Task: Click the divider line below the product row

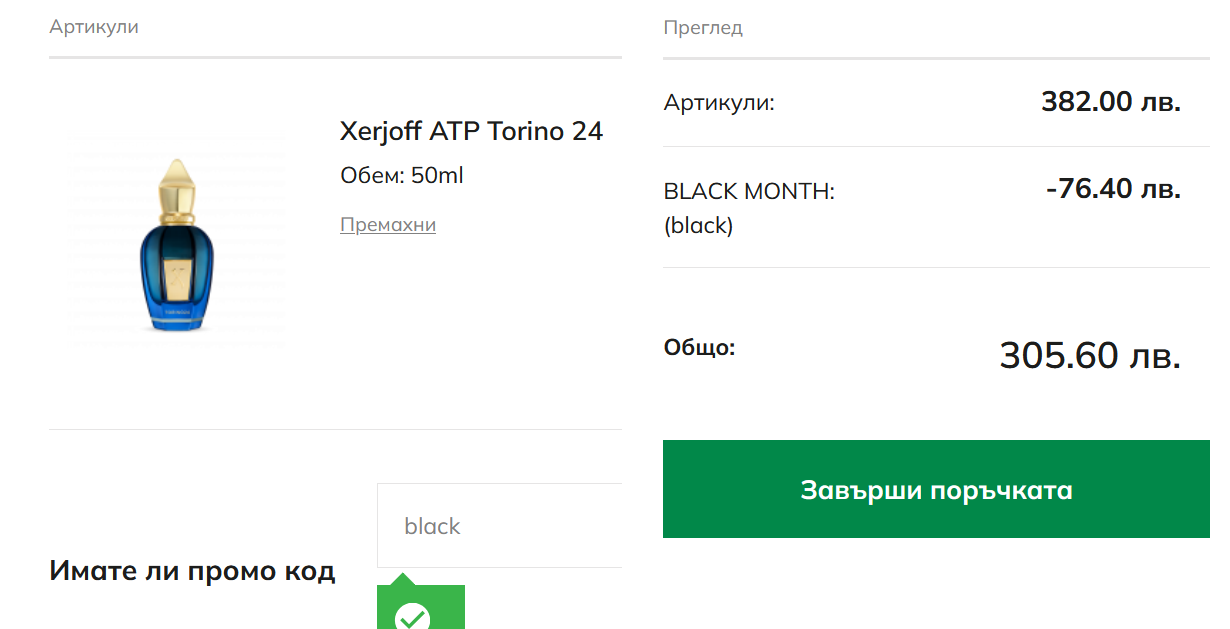Action: coord(335,429)
